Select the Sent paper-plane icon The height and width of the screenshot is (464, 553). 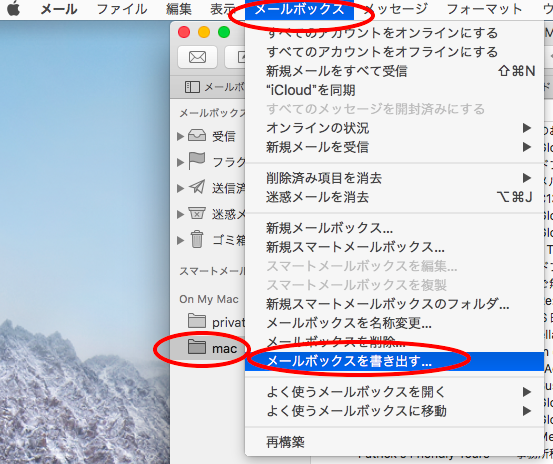197,187
